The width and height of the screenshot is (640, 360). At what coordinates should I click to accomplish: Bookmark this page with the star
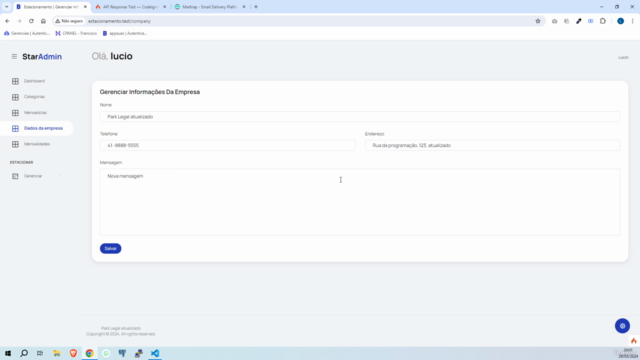pos(538,21)
